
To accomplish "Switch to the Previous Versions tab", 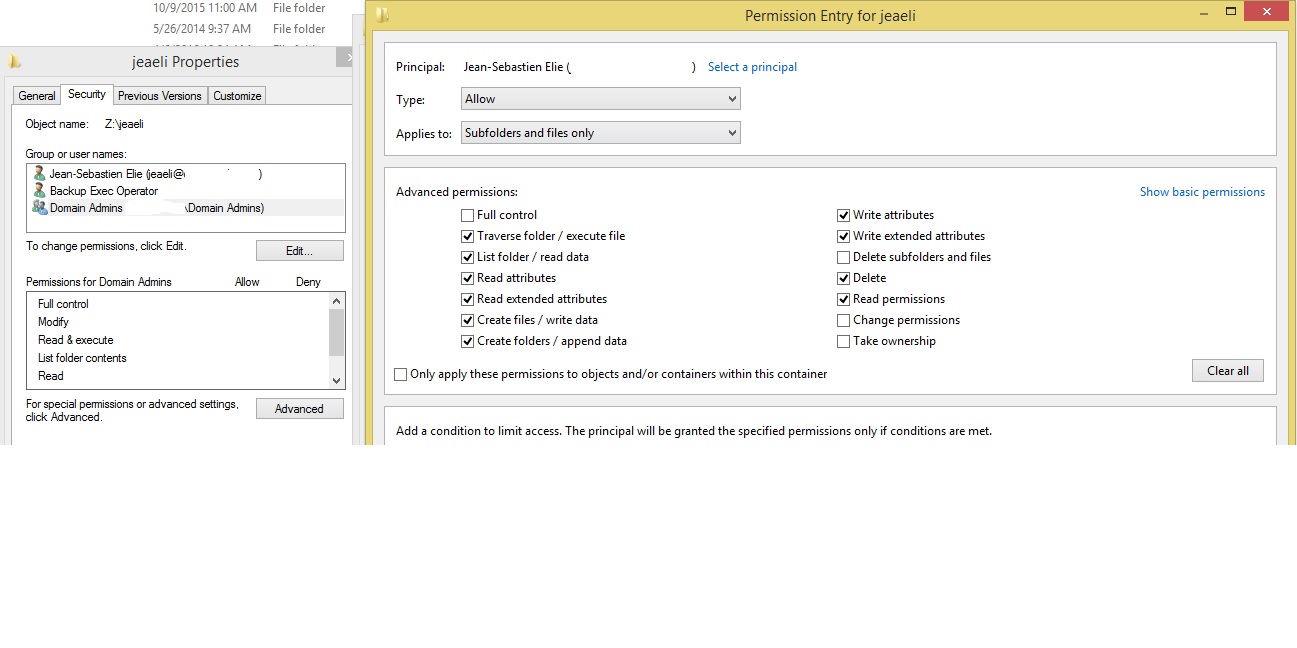I will pos(159,95).
